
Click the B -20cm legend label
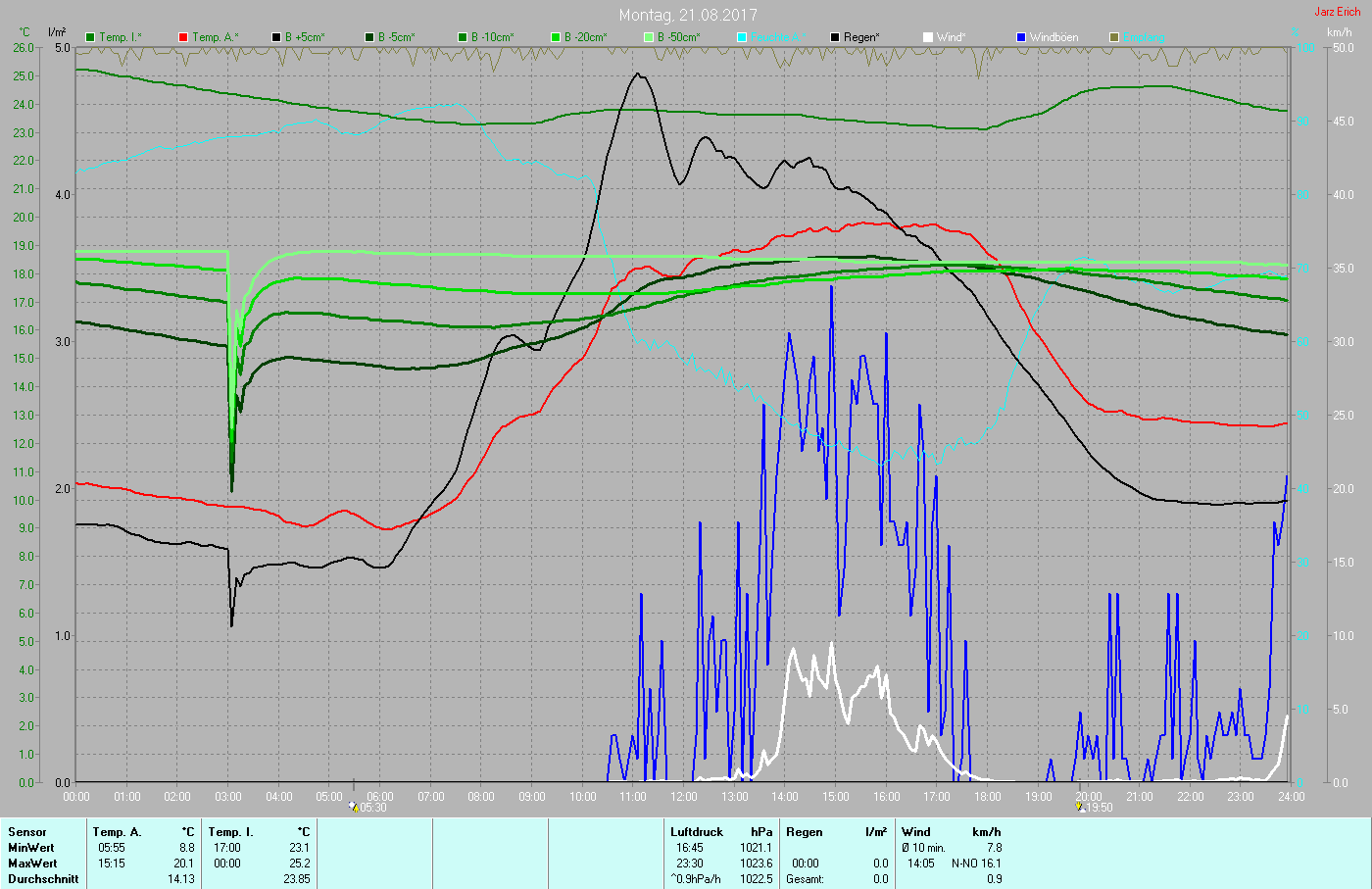tap(585, 37)
